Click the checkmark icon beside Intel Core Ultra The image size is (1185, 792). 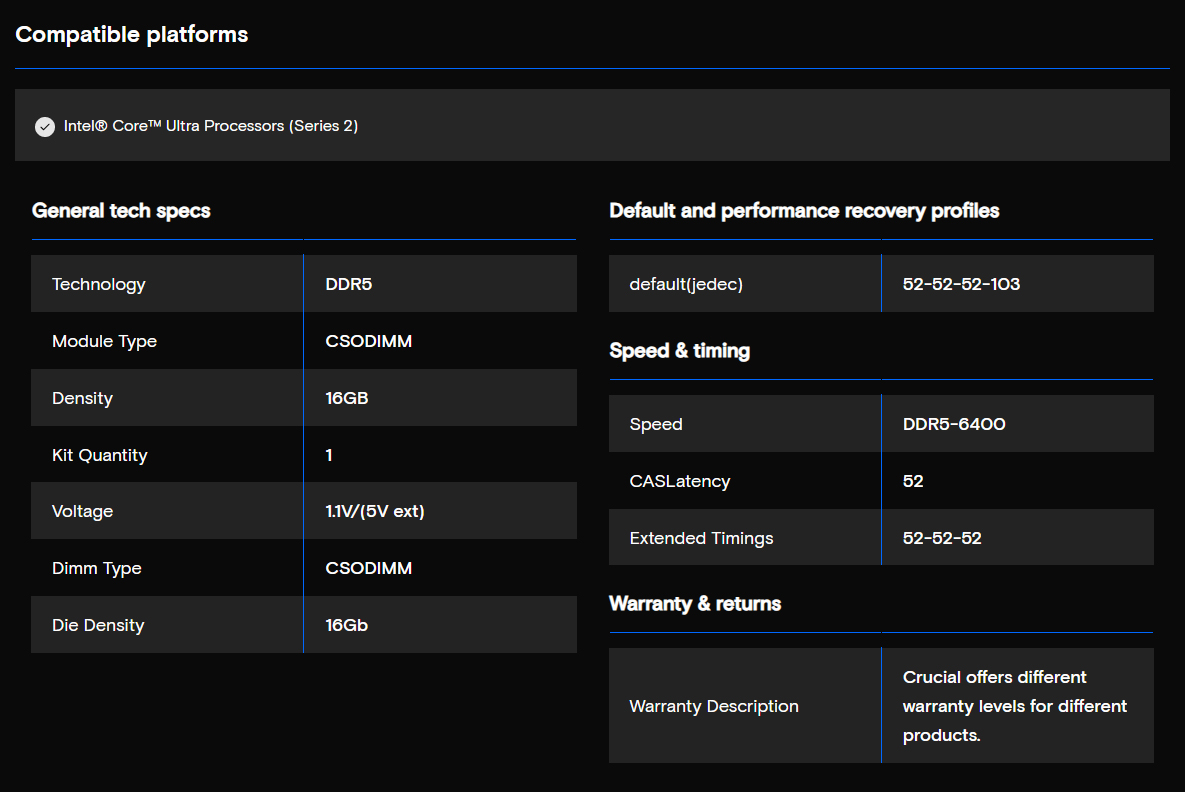click(x=45, y=126)
